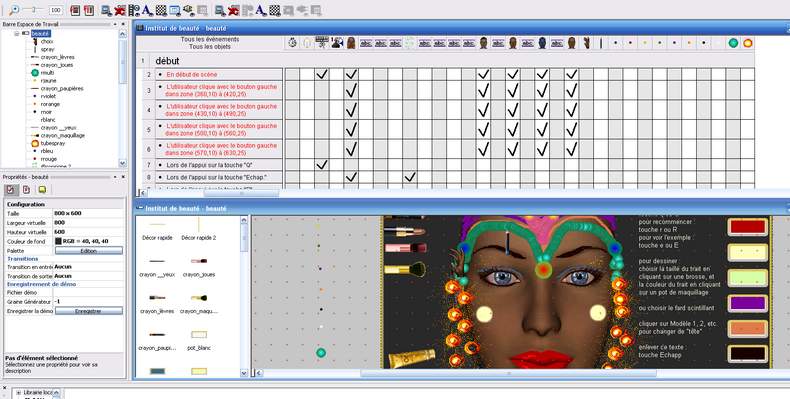Click the timer object icon in event editor header
790x399 pixels.
coord(292,43)
